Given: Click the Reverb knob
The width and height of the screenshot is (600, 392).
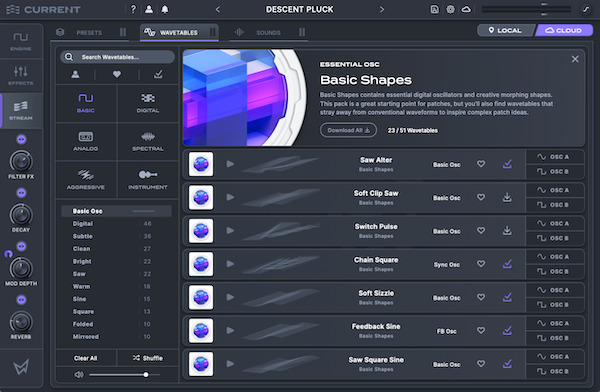Looking at the screenshot, I should (21, 322).
